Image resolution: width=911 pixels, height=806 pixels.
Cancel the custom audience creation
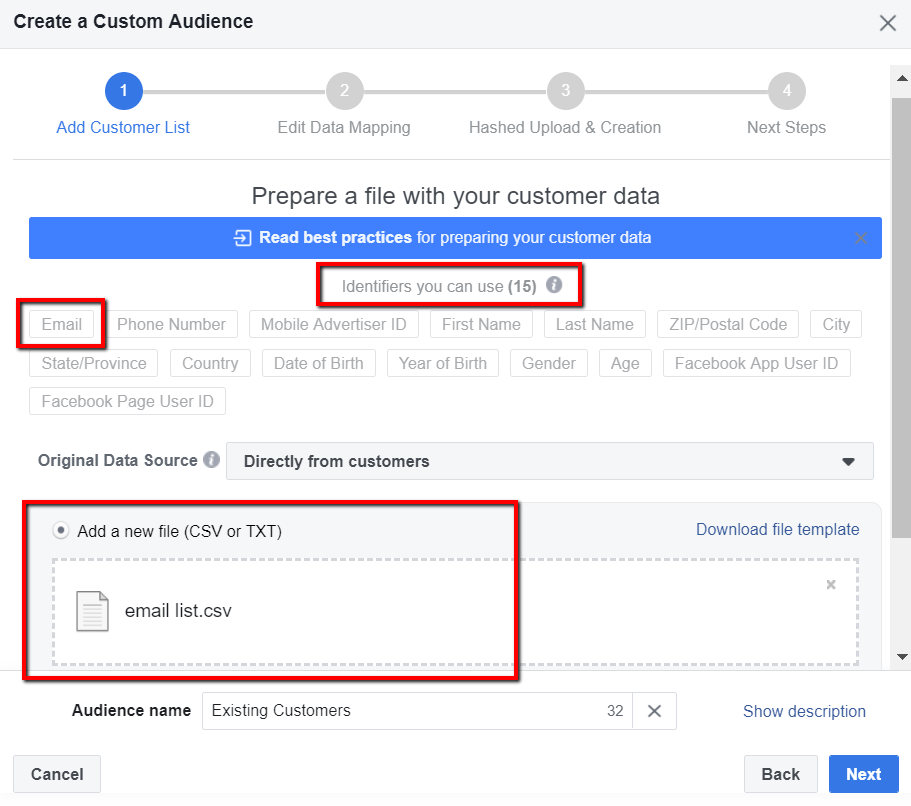pos(57,774)
